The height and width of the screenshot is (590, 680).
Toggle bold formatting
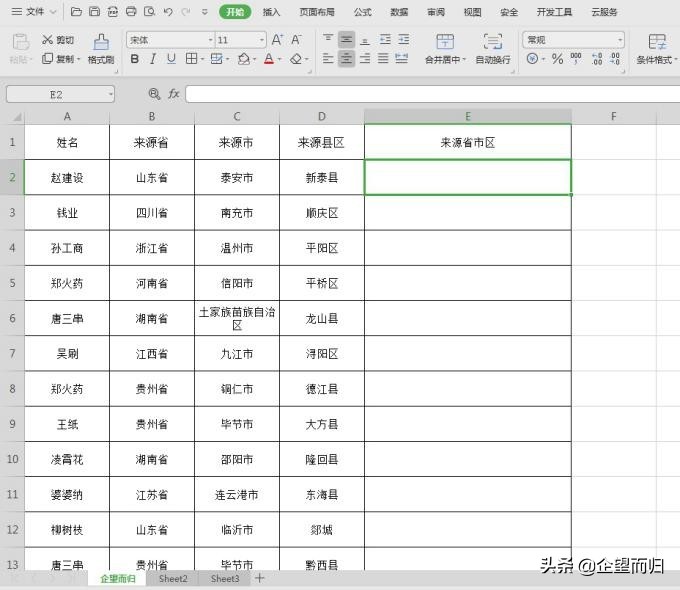135,59
